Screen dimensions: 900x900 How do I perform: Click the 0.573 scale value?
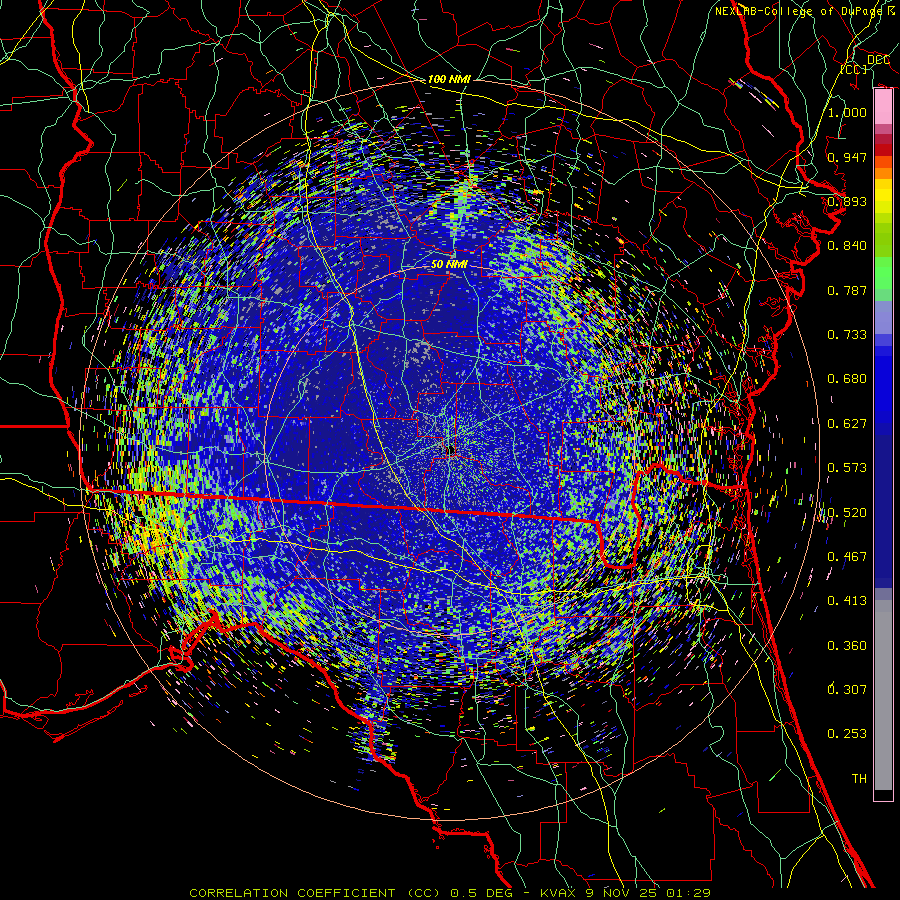[x=847, y=468]
